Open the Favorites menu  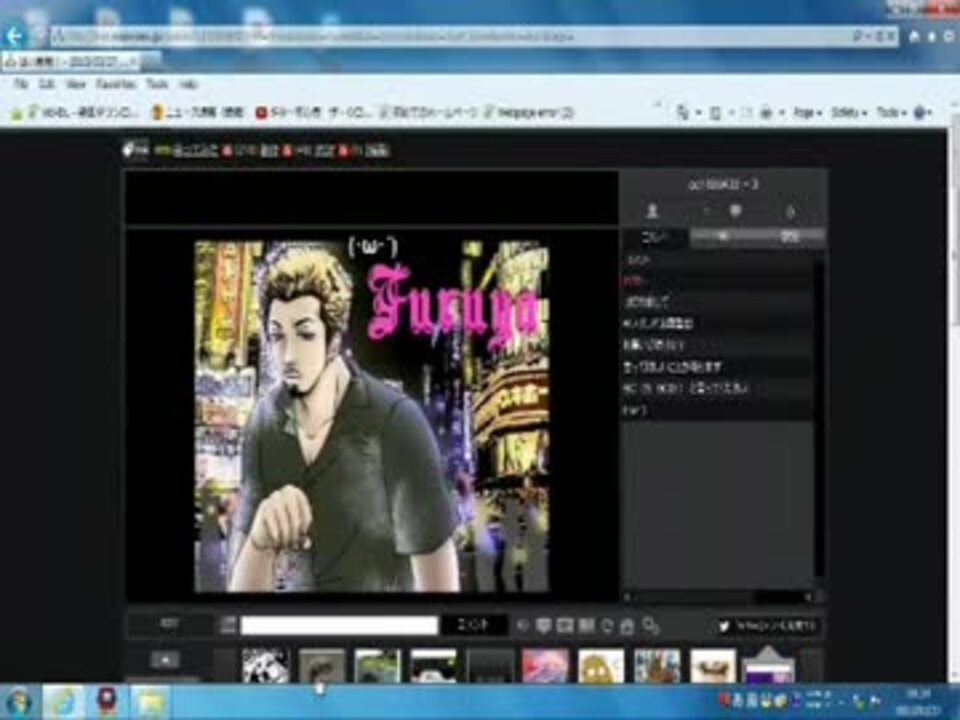coord(116,84)
